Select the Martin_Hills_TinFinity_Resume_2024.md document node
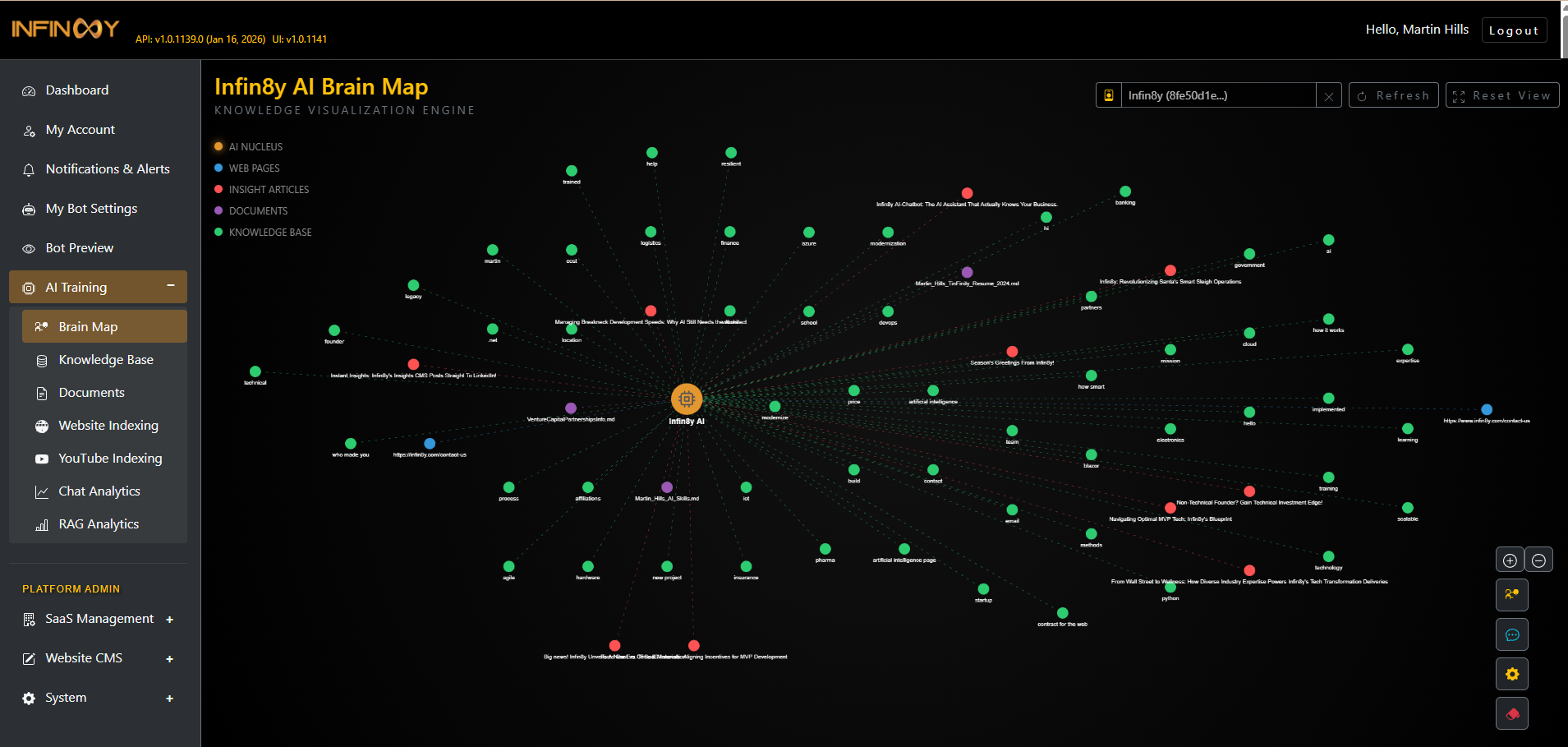 968,272
